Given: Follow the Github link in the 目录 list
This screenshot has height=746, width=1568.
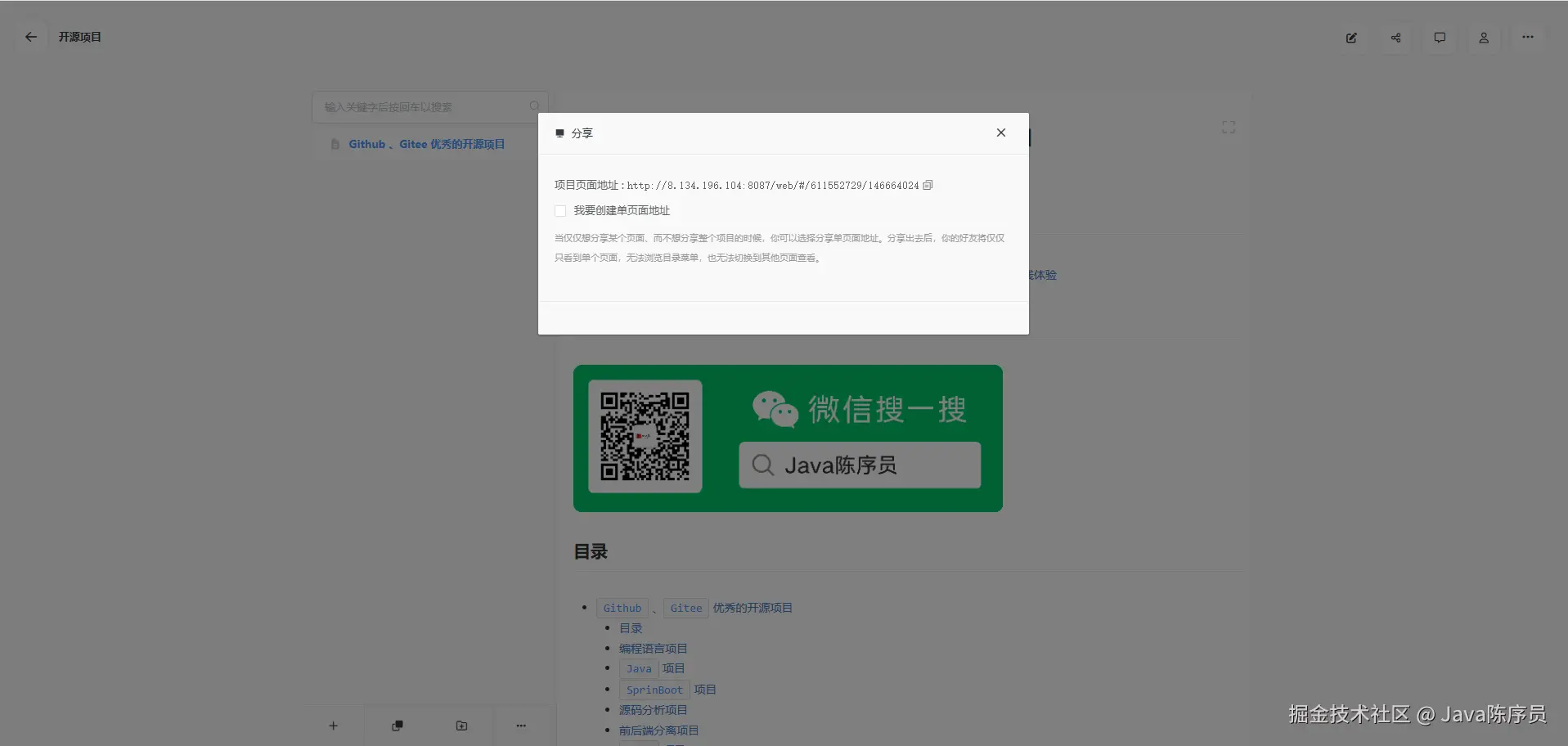Looking at the screenshot, I should [622, 609].
